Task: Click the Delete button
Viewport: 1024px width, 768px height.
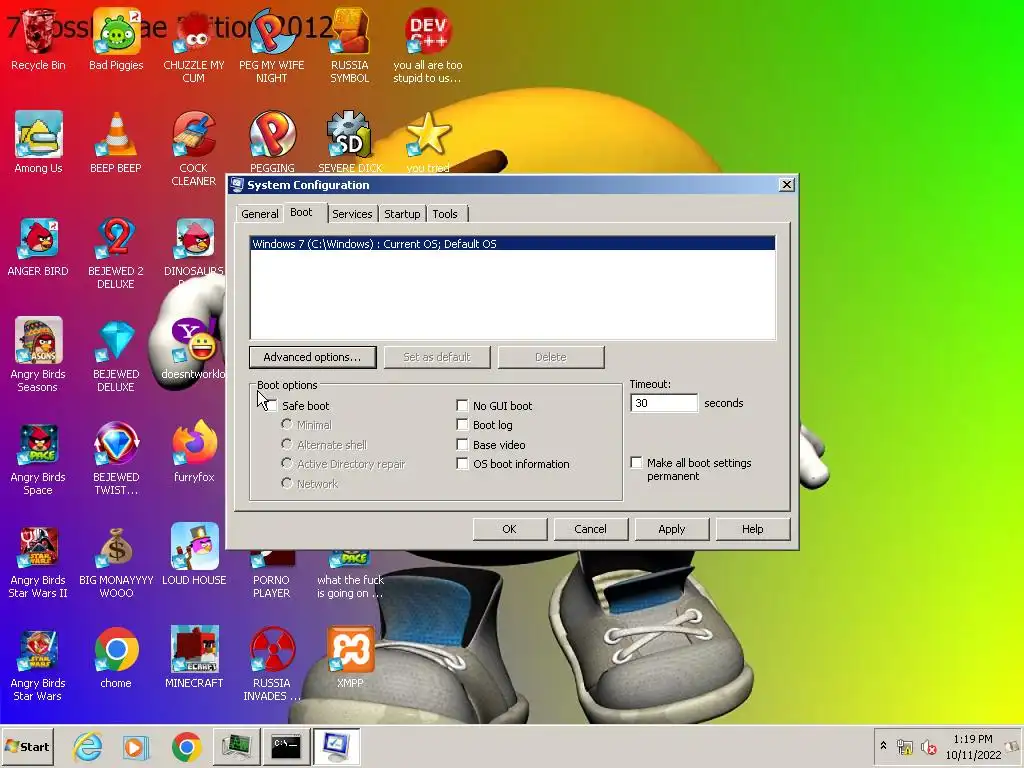Action: click(x=551, y=357)
